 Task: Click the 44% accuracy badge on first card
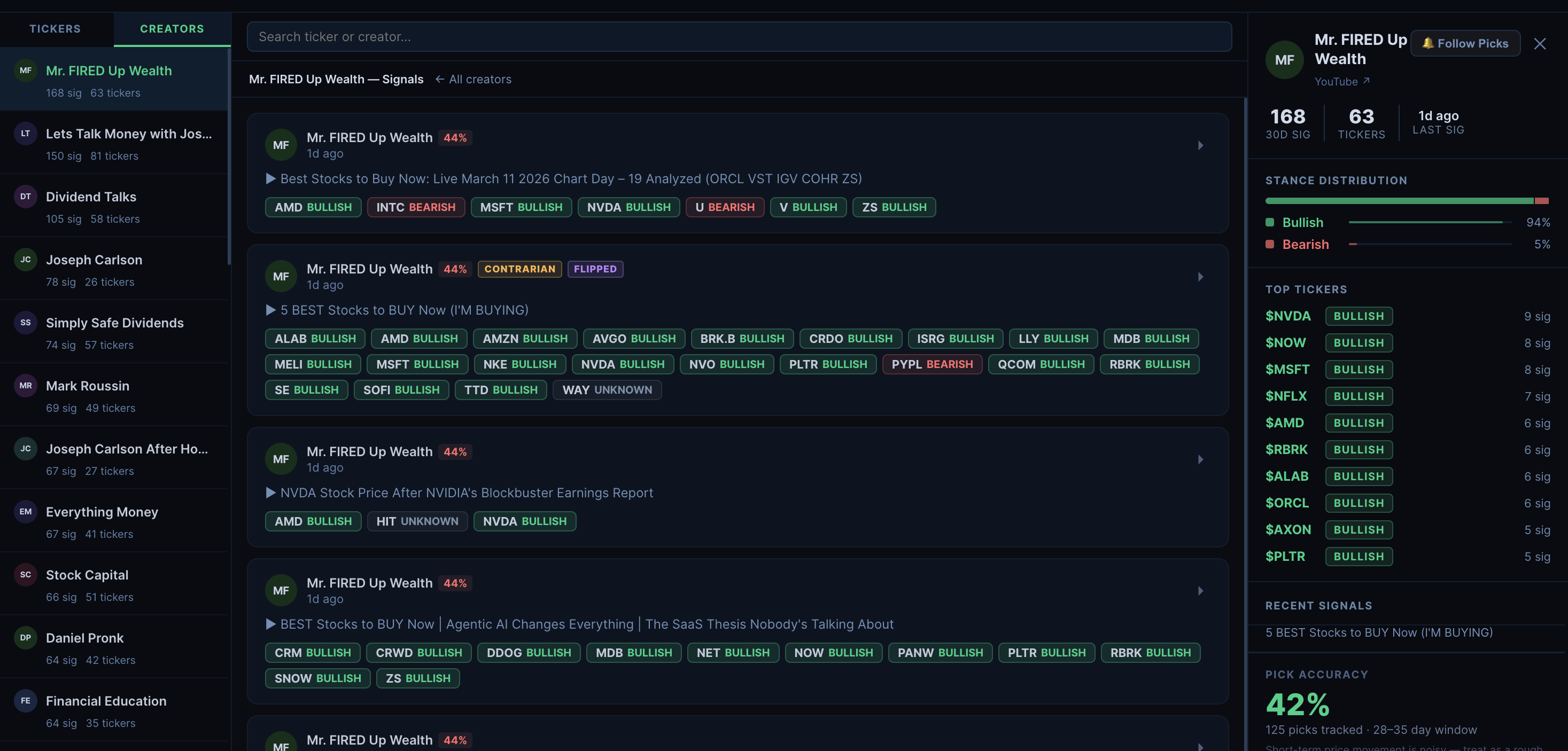(455, 138)
